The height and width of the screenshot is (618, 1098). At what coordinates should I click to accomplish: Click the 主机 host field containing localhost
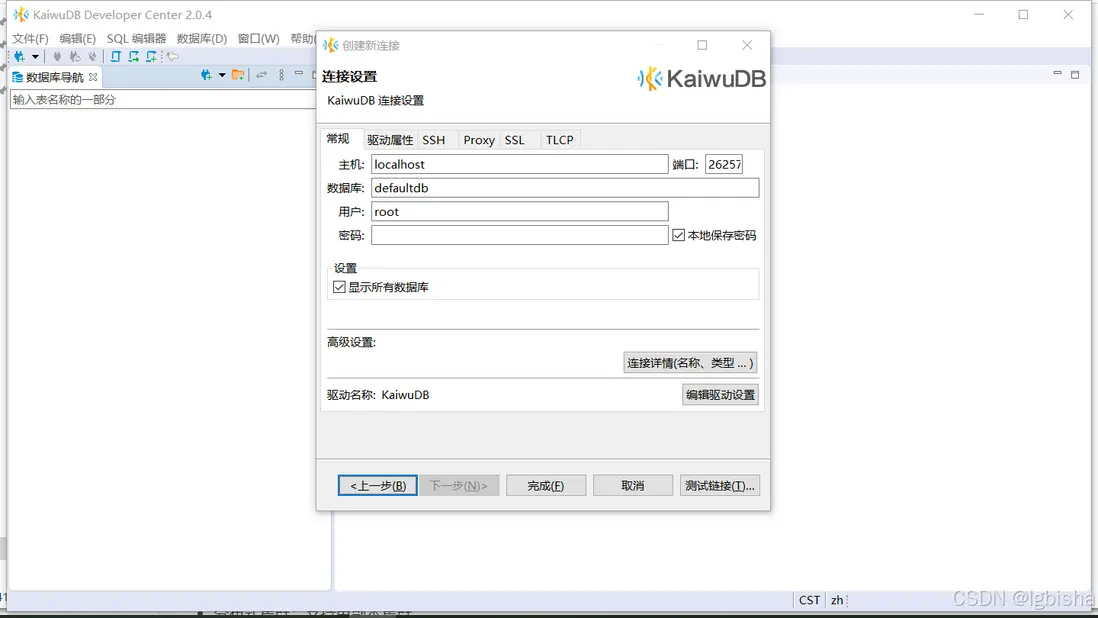520,164
